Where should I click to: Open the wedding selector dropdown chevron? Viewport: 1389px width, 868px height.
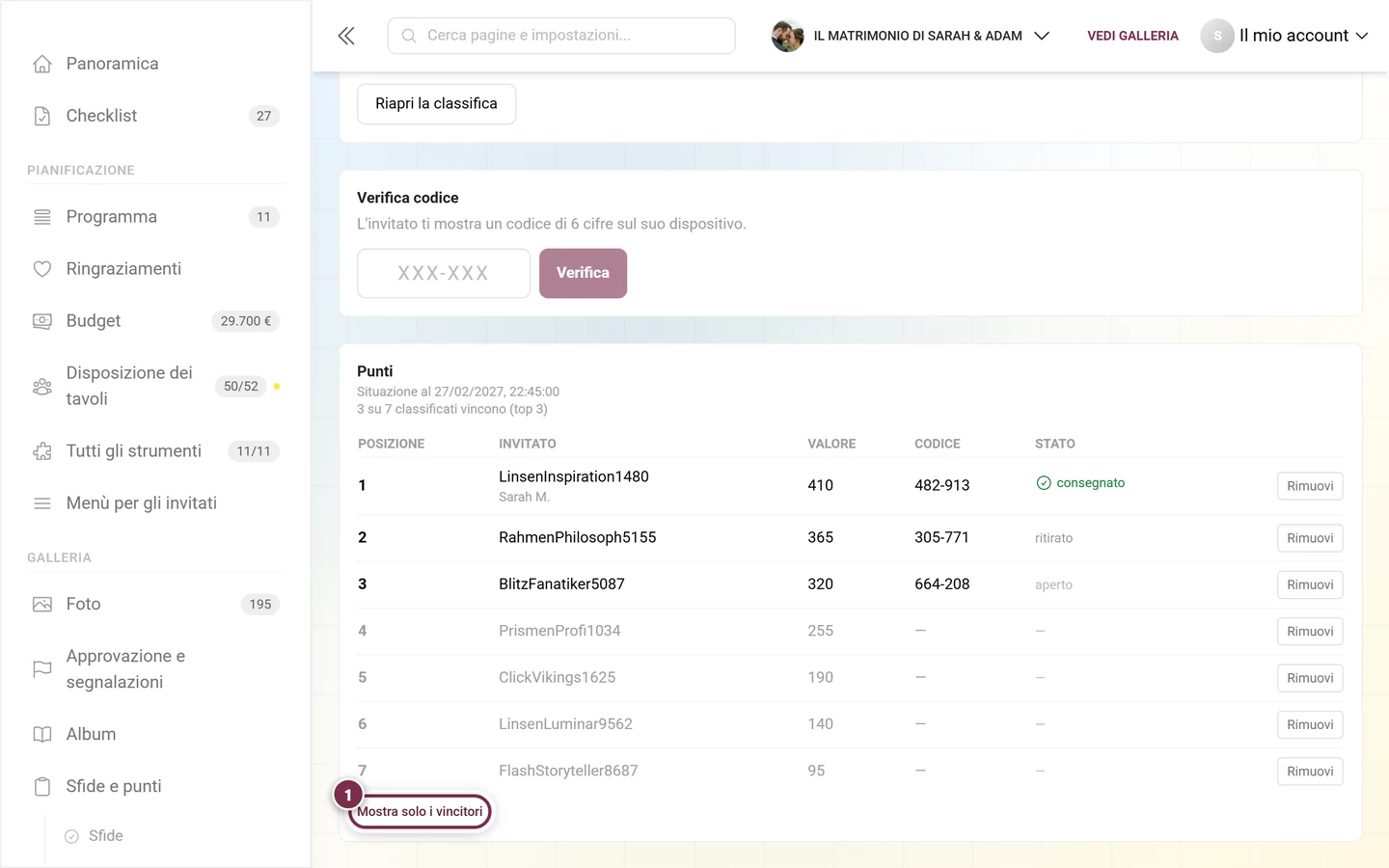(1042, 36)
